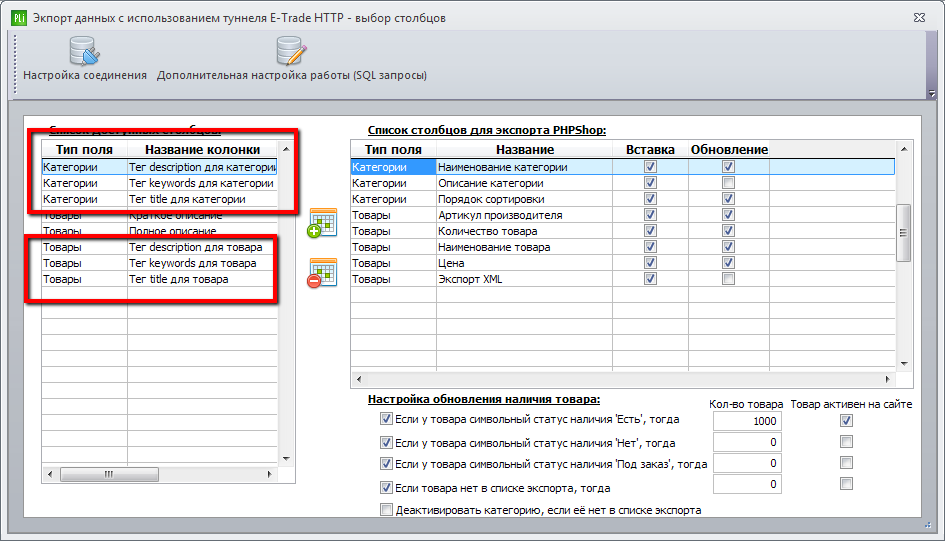Toggle 'Если товара нет в списке экспорта' checkbox
This screenshot has height=541, width=945.
[386, 487]
